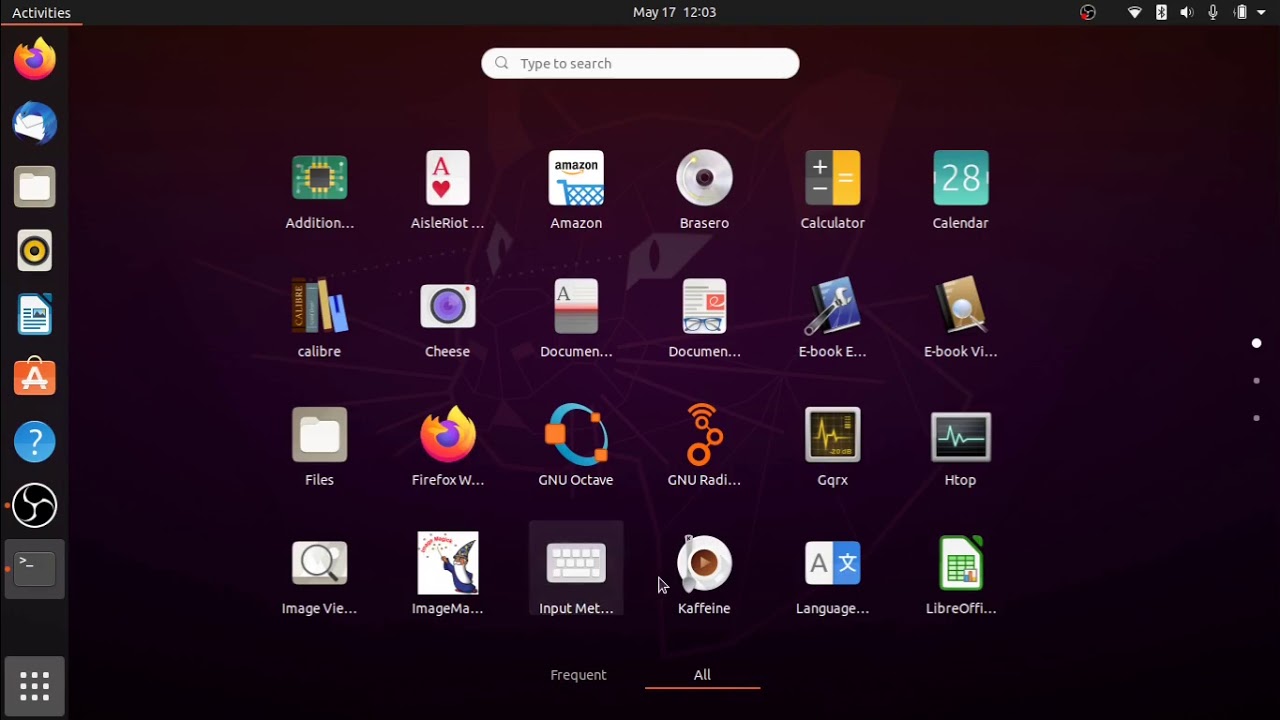This screenshot has height=720, width=1280.
Task: Click the Type to search field
Action: pyautogui.click(x=640, y=63)
